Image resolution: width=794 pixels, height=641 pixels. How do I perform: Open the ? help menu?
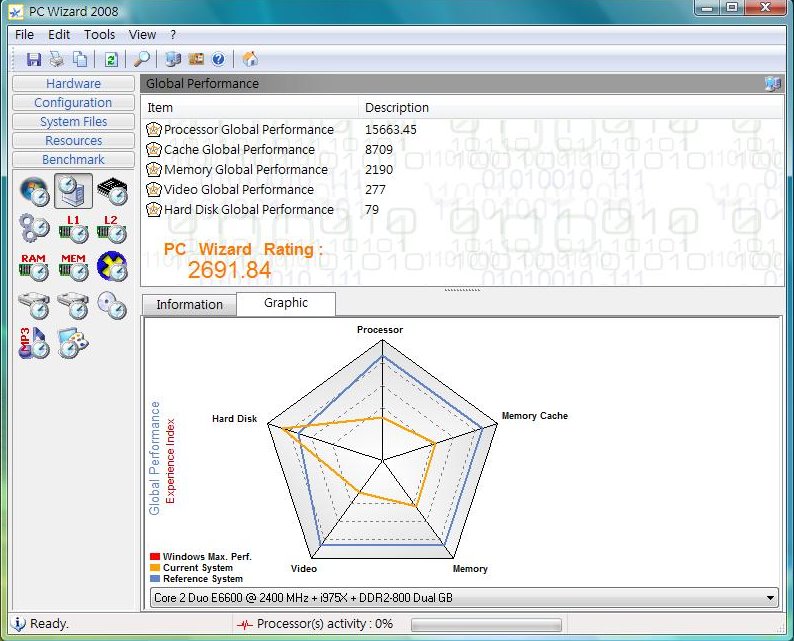173,34
